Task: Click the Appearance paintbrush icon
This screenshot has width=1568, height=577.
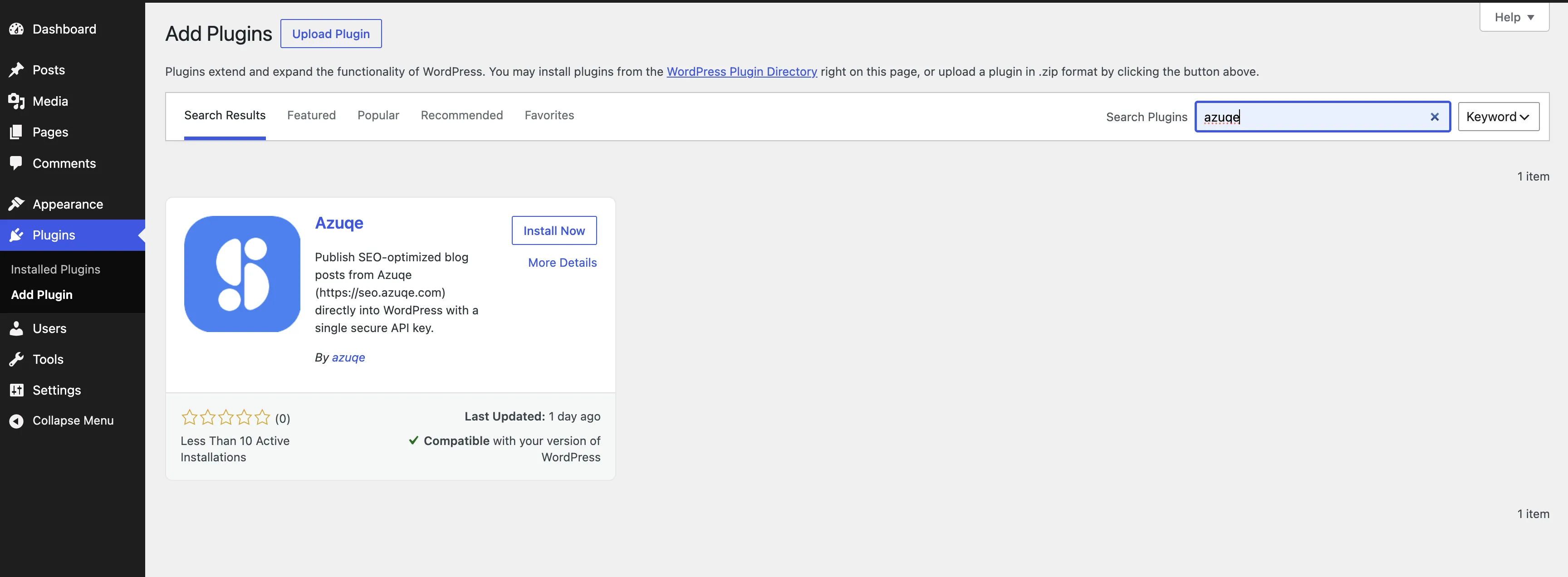Action: tap(16, 204)
